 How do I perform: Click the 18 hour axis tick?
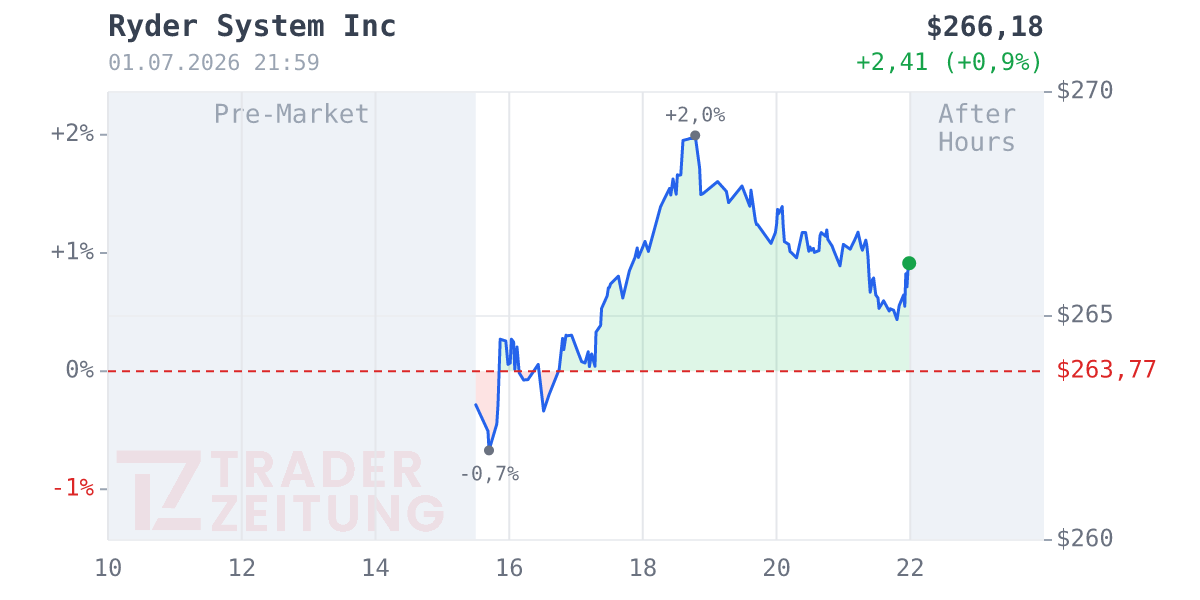click(643, 568)
